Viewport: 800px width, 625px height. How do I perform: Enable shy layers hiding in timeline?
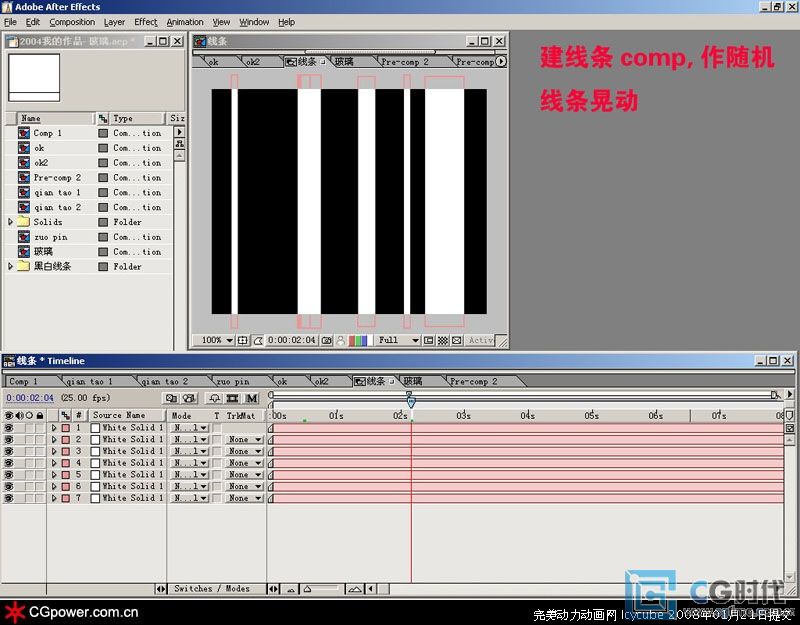tap(214, 398)
